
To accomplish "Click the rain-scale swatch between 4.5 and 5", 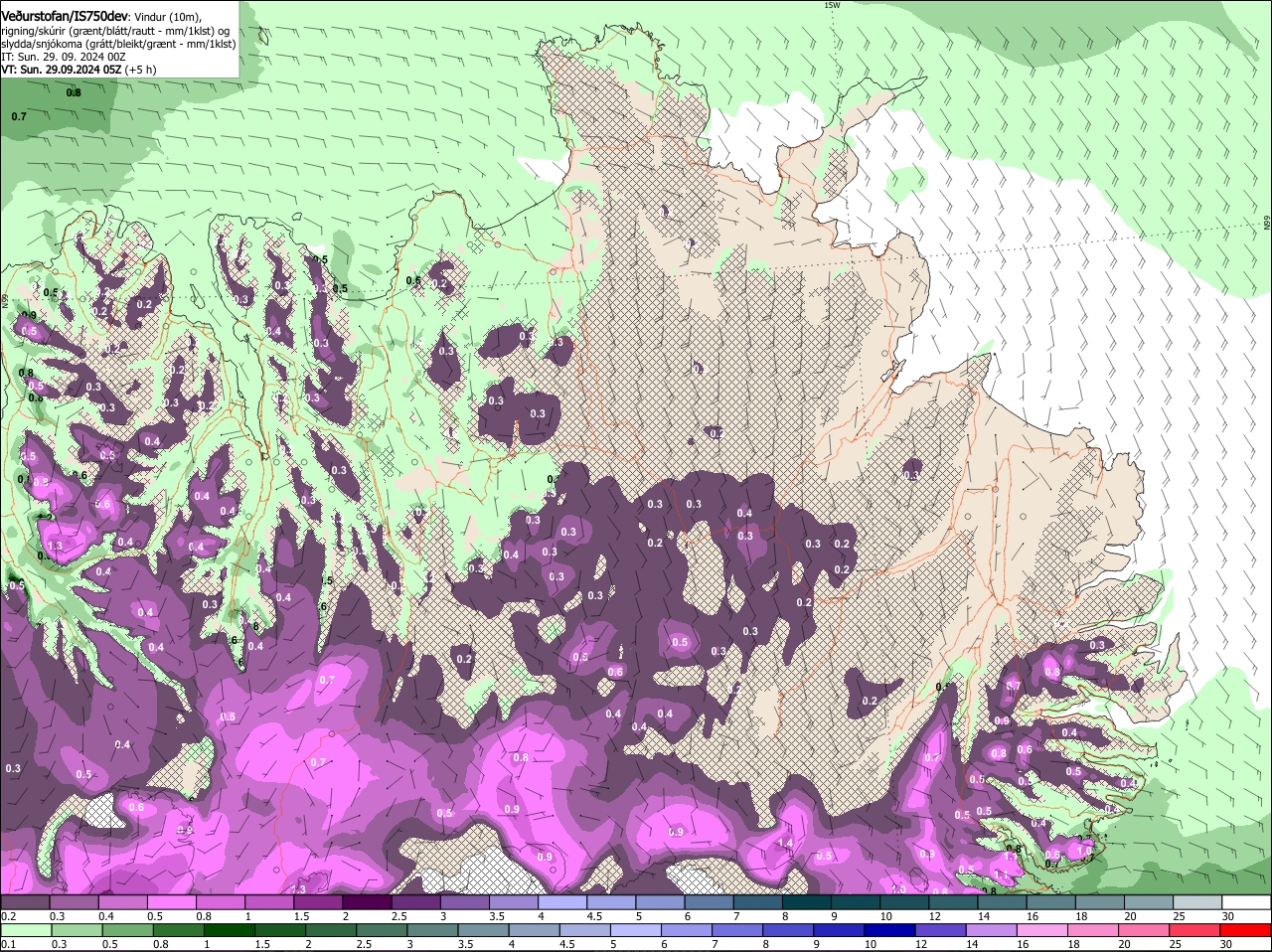I will click(584, 930).
